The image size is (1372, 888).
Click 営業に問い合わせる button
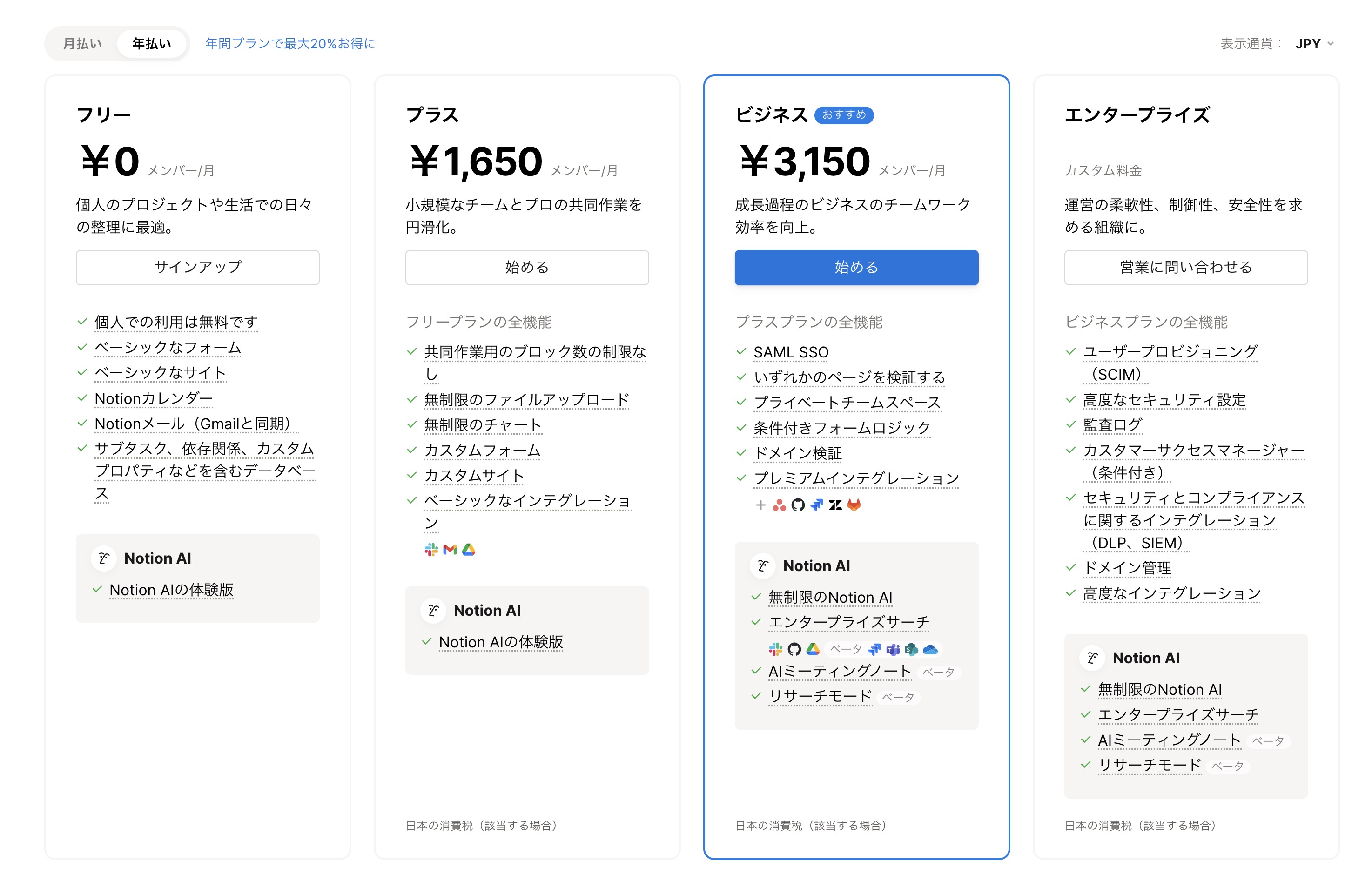coord(1186,267)
